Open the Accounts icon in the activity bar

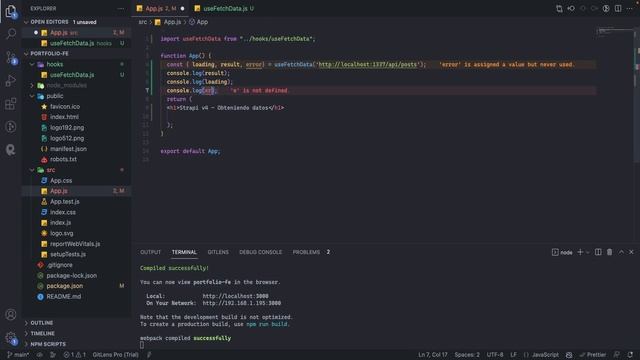click(x=11, y=314)
